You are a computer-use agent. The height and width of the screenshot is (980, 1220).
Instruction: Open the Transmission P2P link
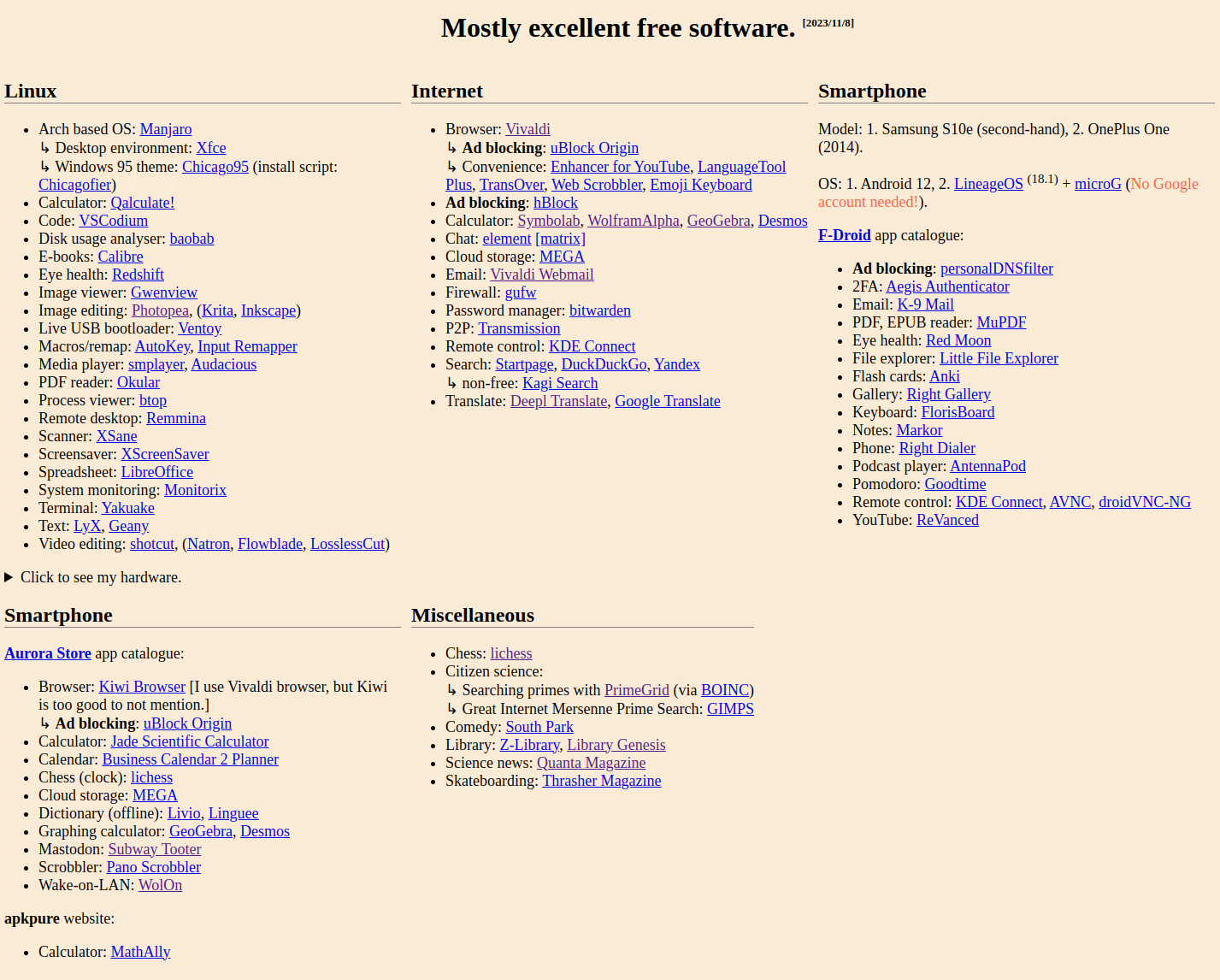pyautogui.click(x=520, y=328)
